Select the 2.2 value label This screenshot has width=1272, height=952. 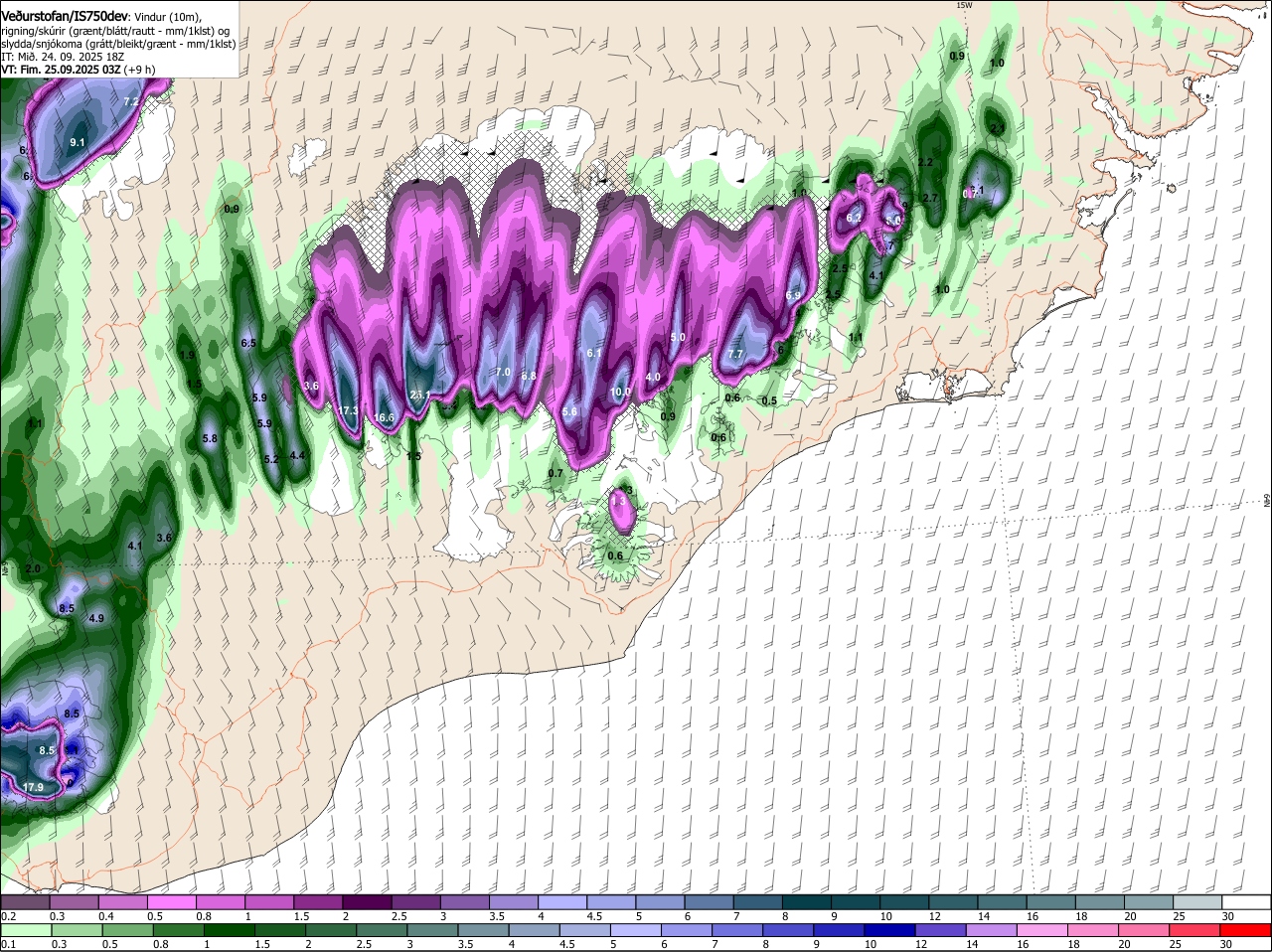tap(925, 163)
